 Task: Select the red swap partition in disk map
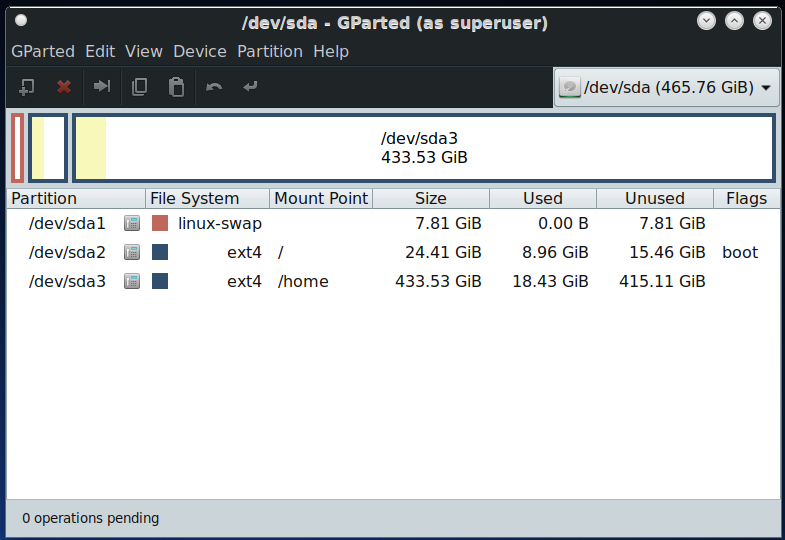18,148
